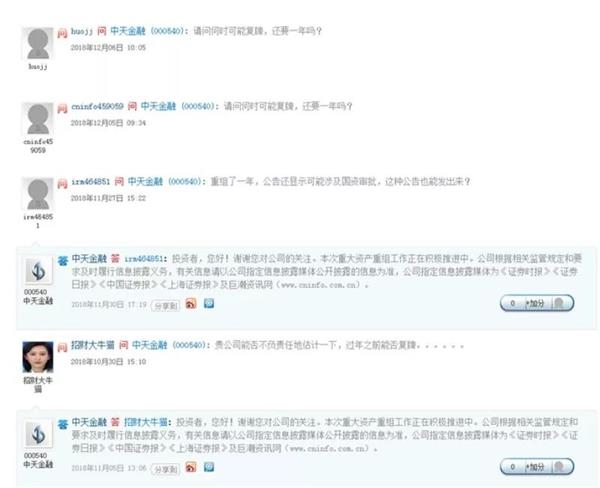Click +加分 button on first reply
This screenshot has width=600, height=488.
[536, 303]
